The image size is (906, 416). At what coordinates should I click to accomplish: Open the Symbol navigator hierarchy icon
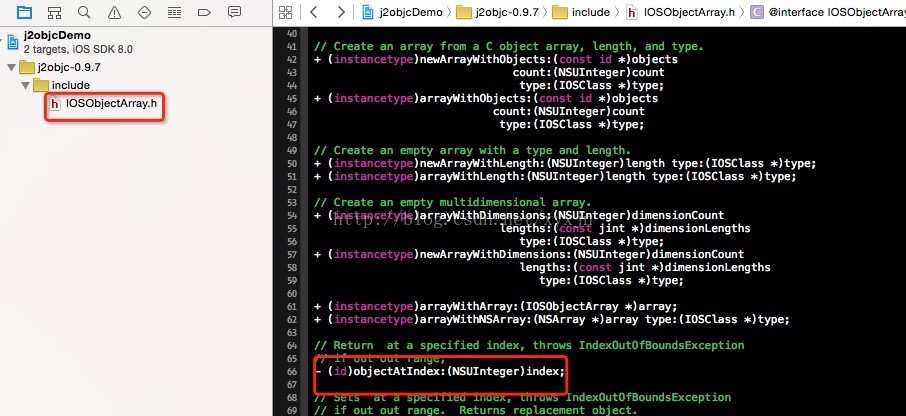pyautogui.click(x=54, y=12)
